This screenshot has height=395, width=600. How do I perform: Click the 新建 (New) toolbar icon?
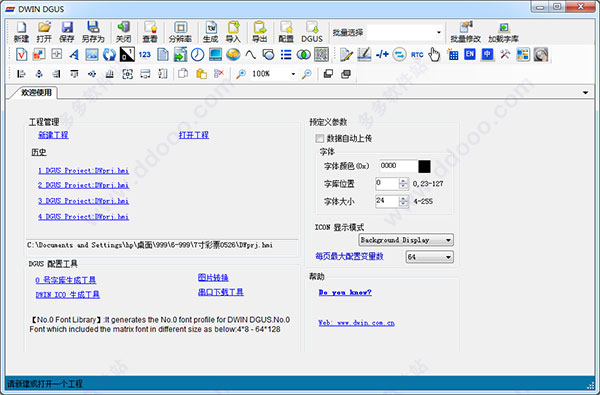[21, 31]
